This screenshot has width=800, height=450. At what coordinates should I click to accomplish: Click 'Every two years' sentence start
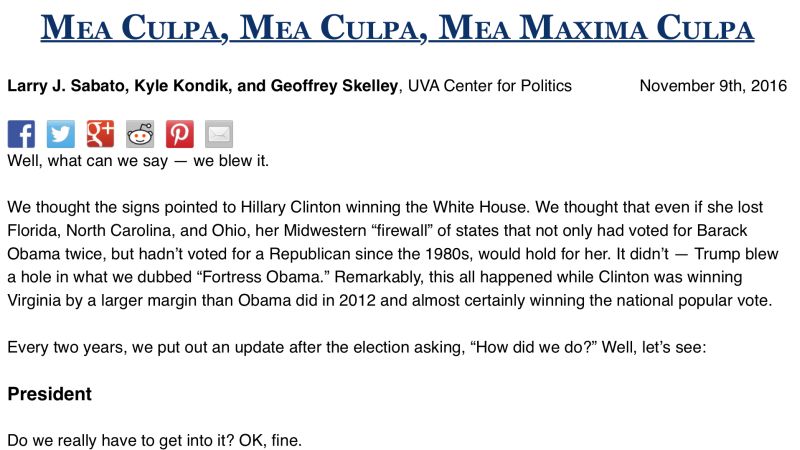click(62, 348)
